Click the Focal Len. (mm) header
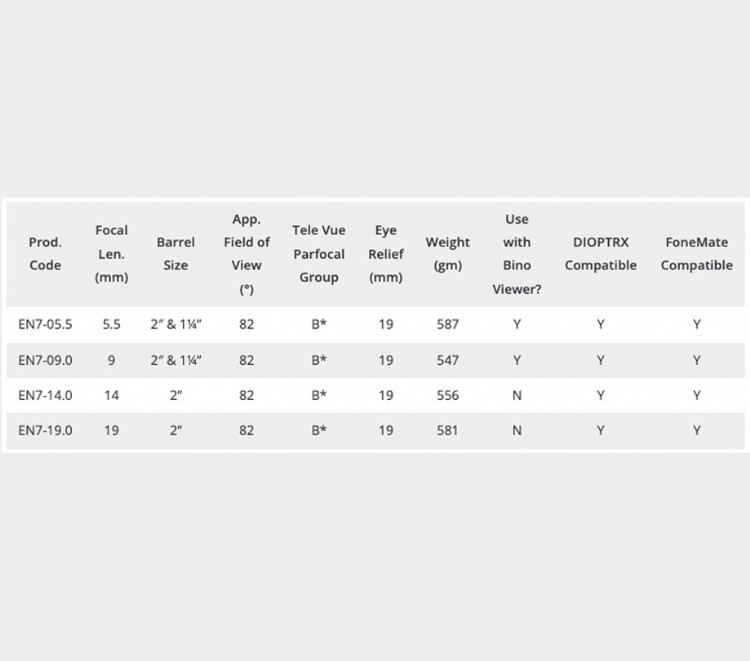 (x=111, y=254)
